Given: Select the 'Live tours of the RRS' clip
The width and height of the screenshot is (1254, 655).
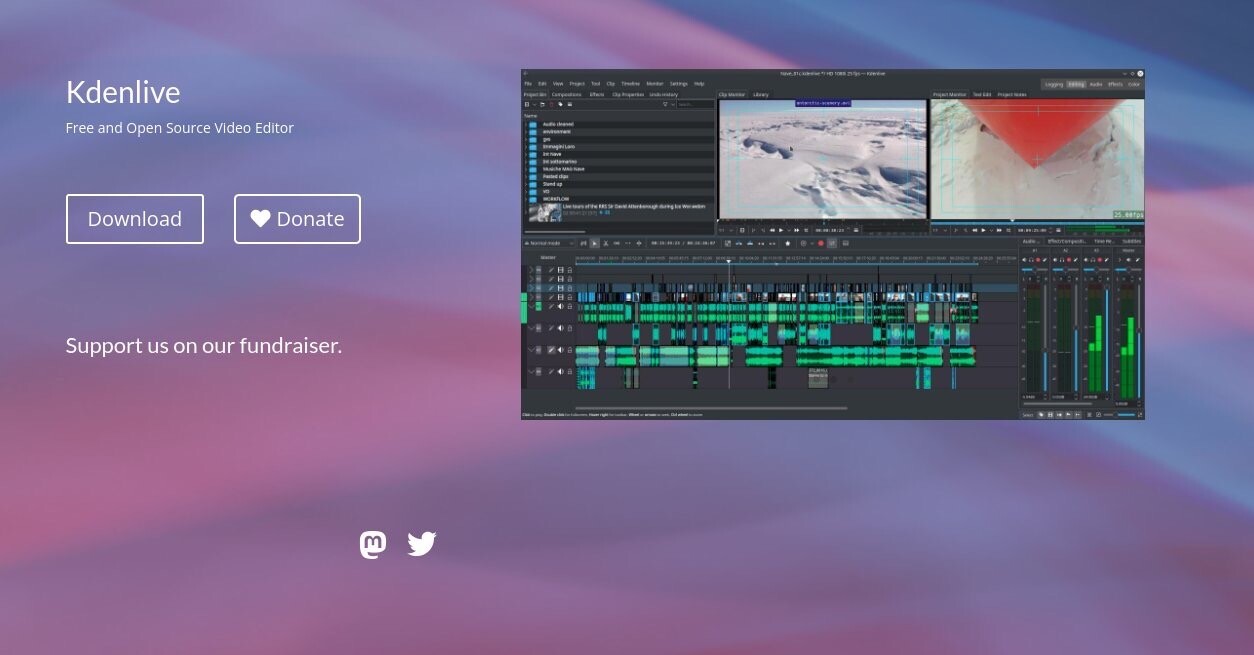Looking at the screenshot, I should coord(619,212).
